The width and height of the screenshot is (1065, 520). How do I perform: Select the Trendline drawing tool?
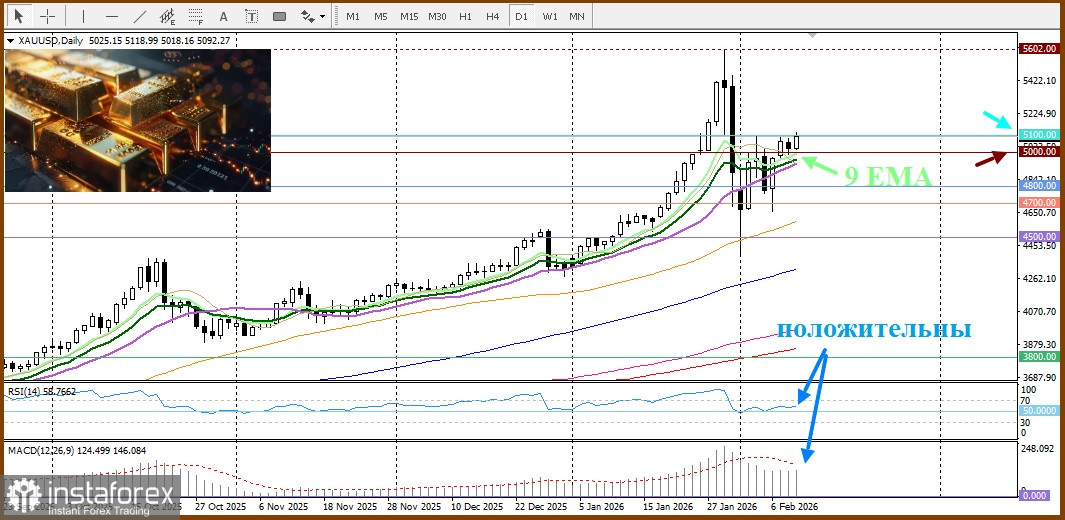click(x=140, y=16)
